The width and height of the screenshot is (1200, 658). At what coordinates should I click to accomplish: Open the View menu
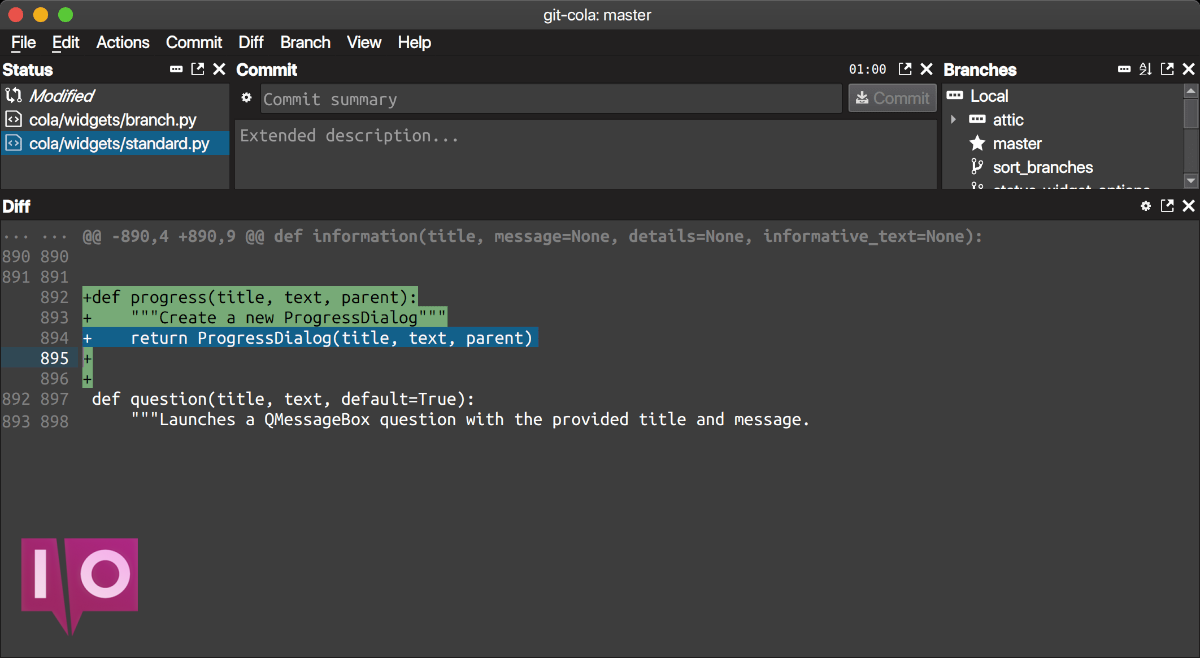click(x=364, y=42)
